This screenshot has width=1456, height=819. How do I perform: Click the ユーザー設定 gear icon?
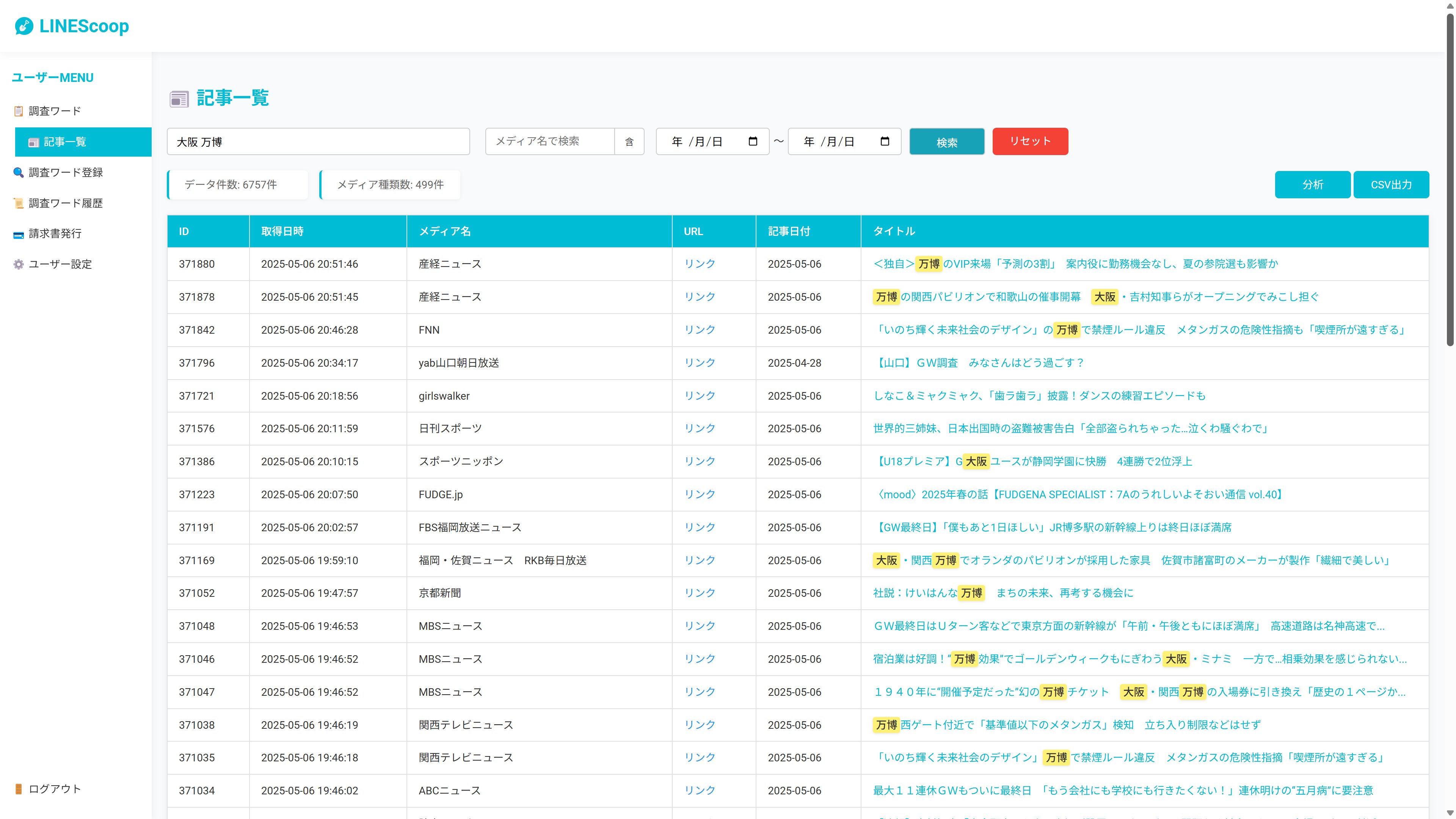19,265
